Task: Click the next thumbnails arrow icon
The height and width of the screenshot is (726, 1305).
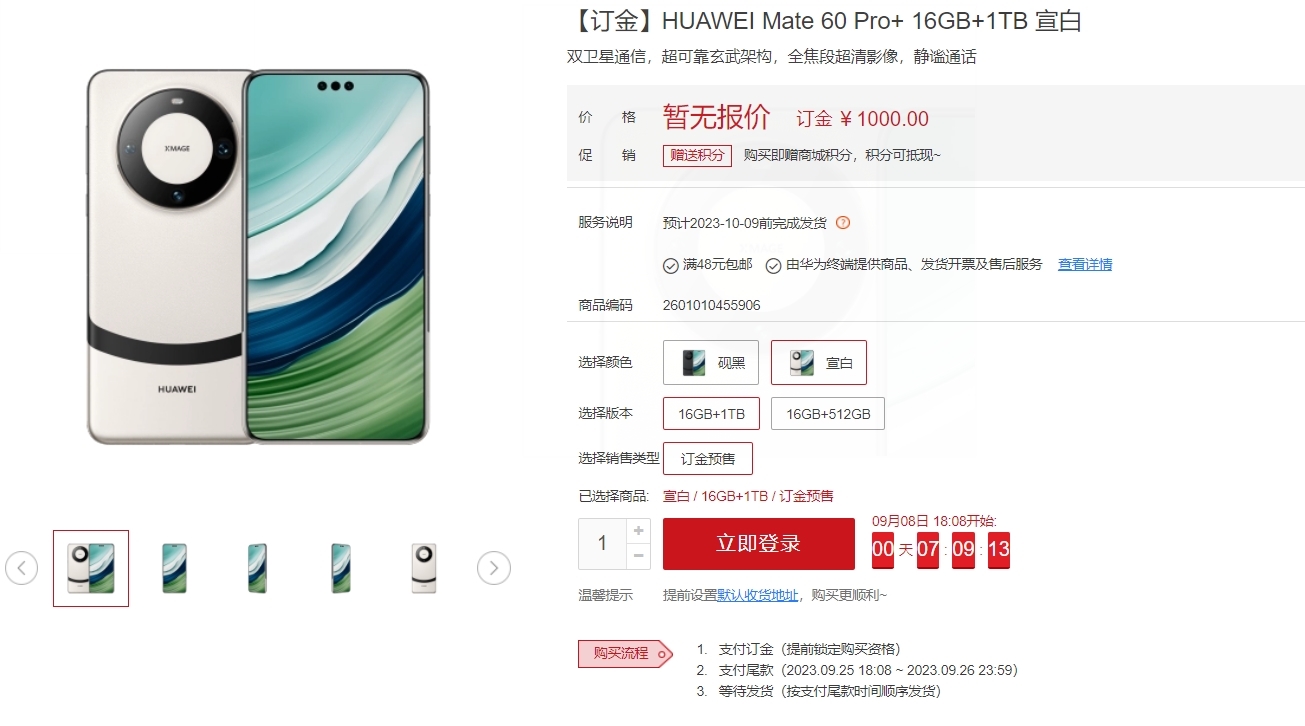Action: (493, 568)
